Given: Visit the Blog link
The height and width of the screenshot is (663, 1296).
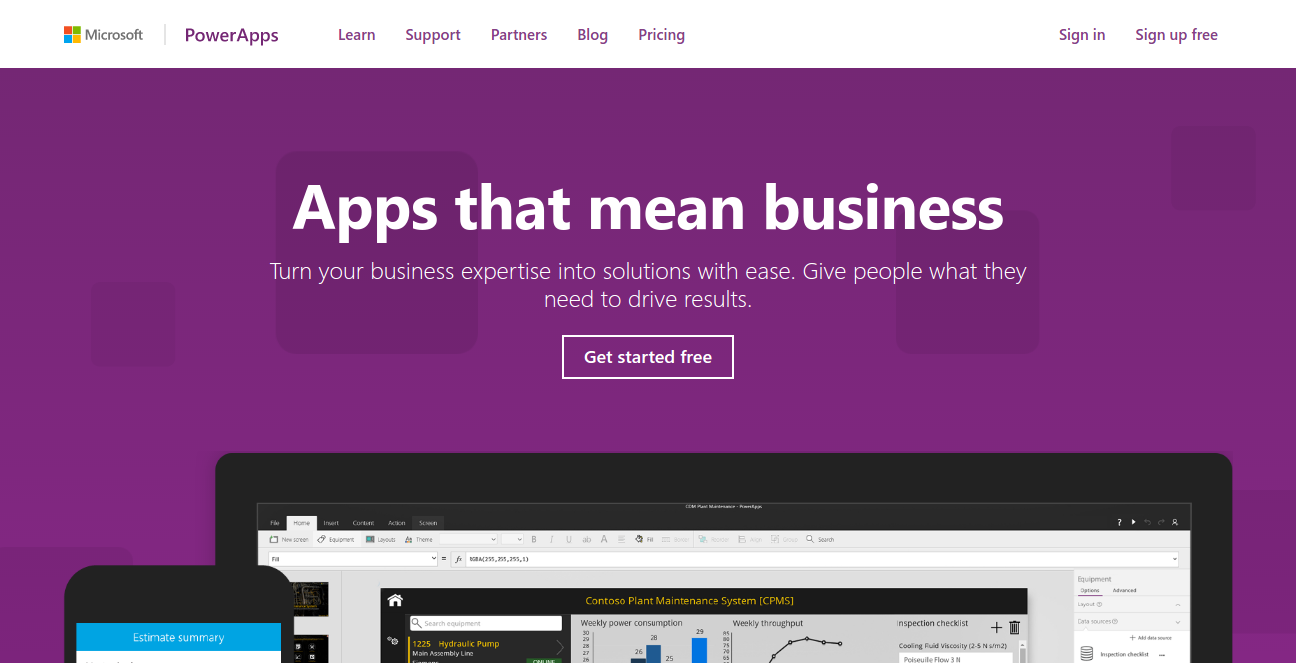Looking at the screenshot, I should tap(592, 35).
